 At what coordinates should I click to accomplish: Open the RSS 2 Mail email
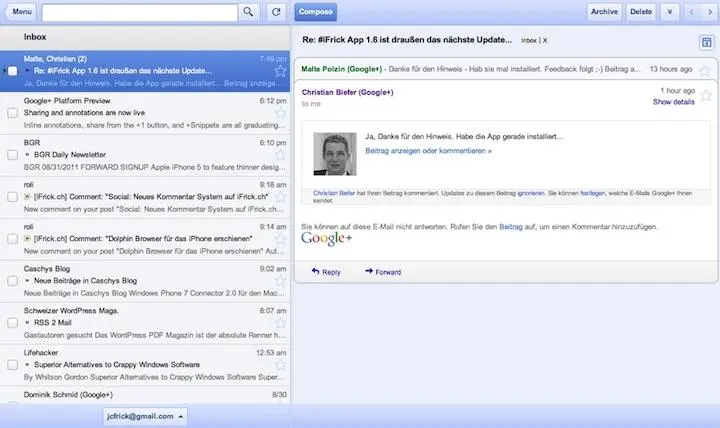[145, 323]
